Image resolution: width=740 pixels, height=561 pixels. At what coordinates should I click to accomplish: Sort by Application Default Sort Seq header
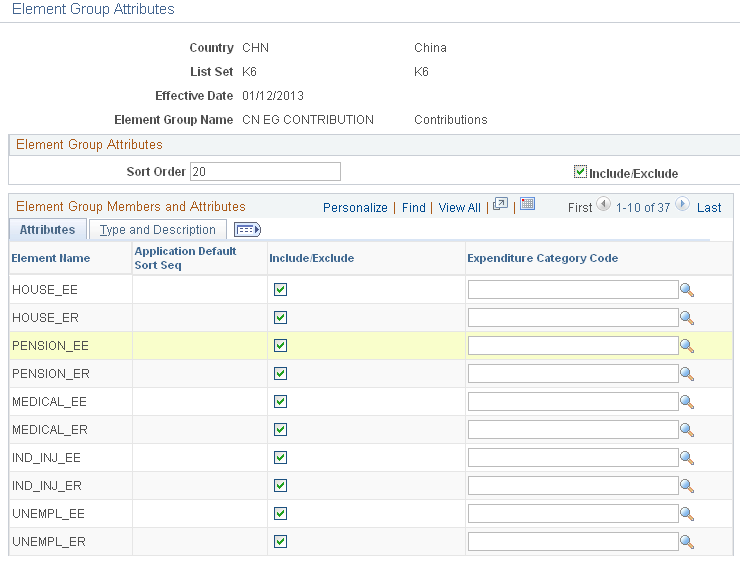[185, 258]
